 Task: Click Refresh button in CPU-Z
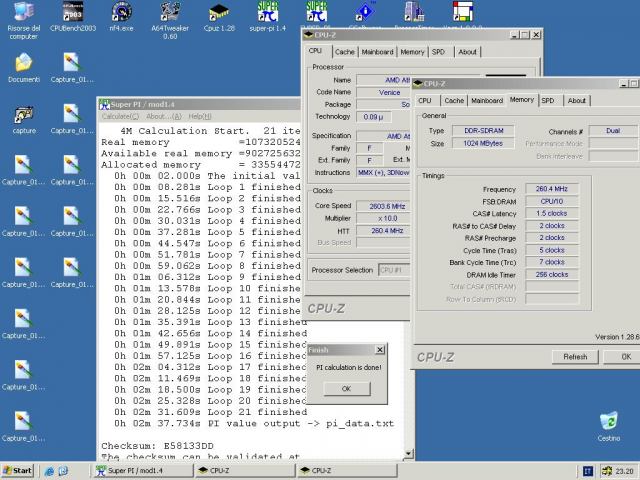[x=575, y=357]
